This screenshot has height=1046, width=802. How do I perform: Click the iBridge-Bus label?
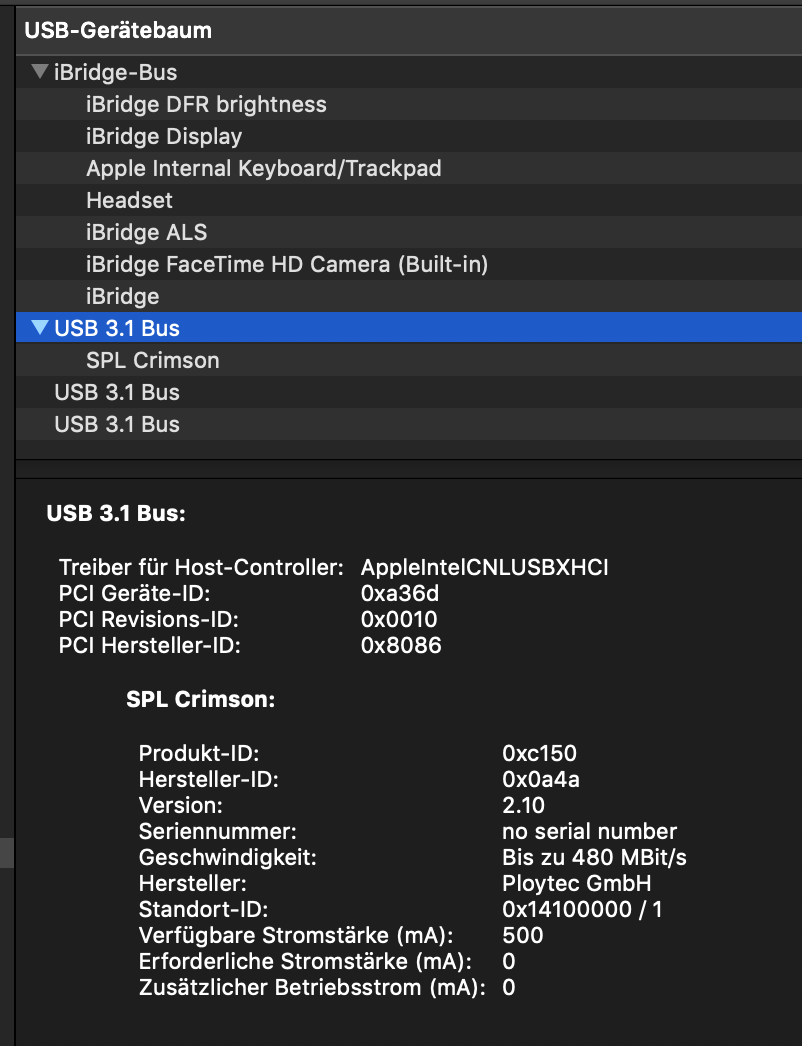point(116,72)
